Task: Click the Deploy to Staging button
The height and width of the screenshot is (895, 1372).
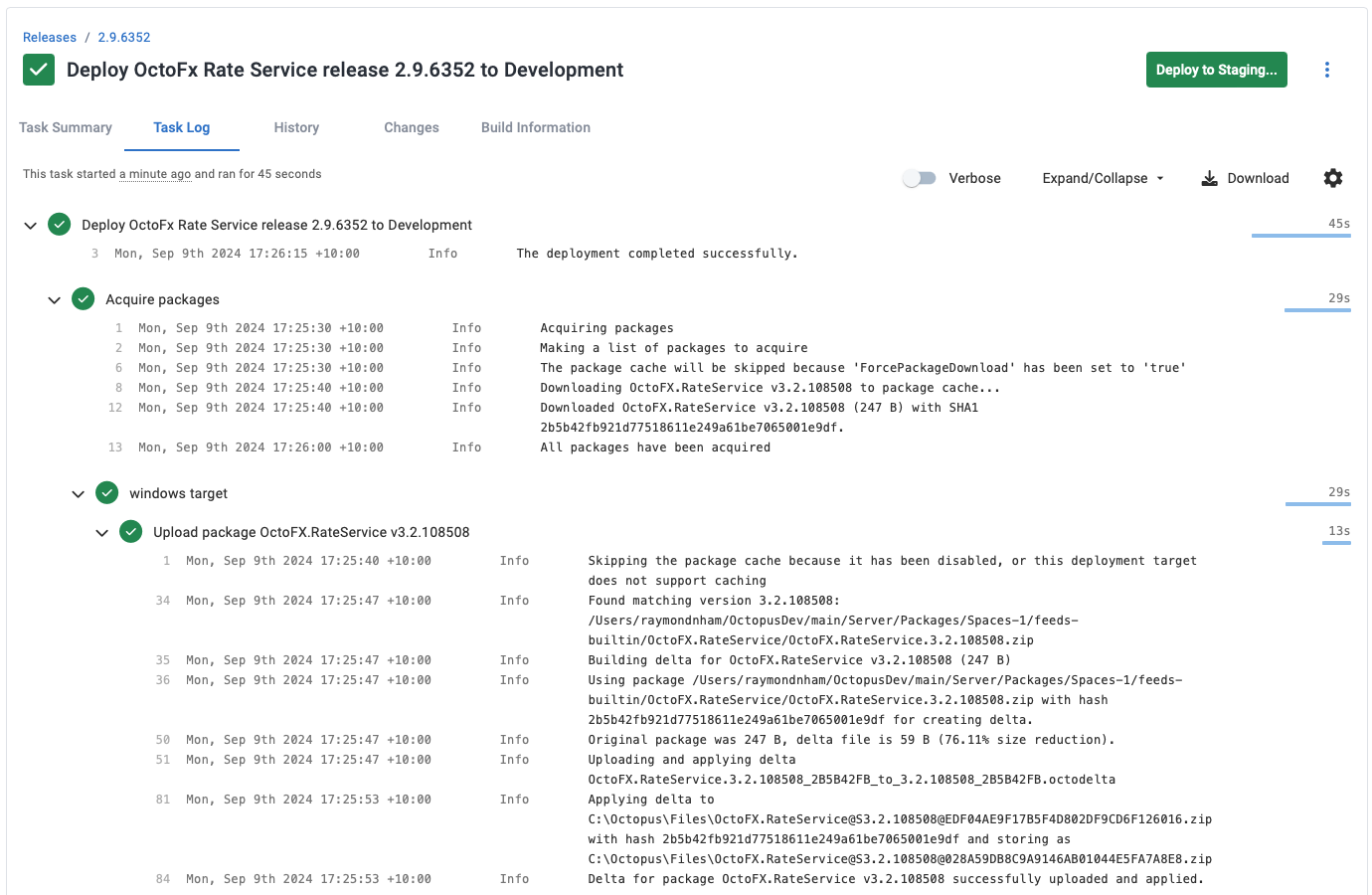Action: pyautogui.click(x=1217, y=70)
